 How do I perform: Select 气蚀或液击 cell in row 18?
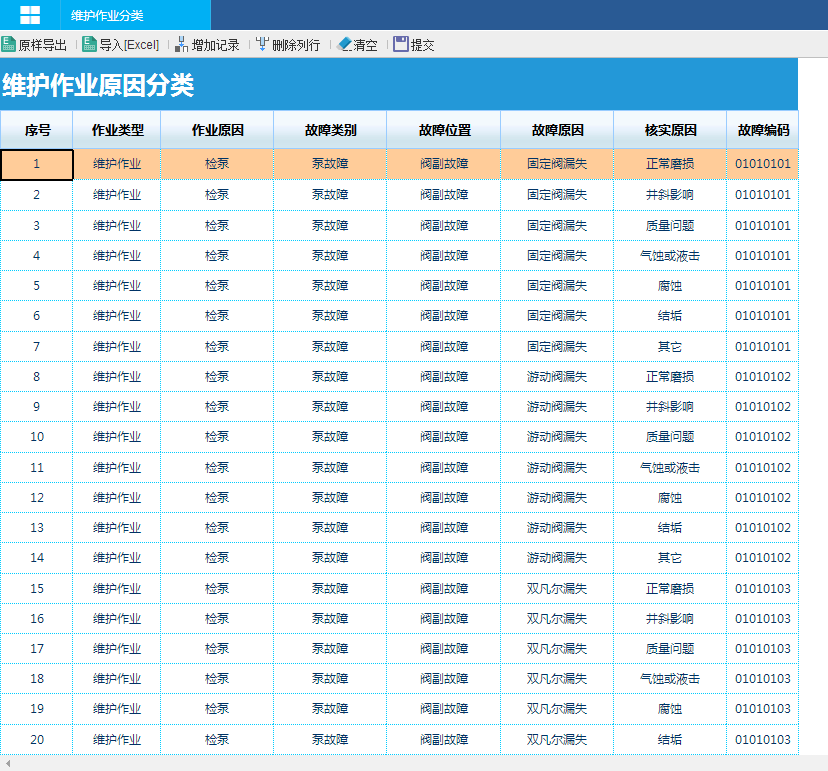[x=670, y=679]
